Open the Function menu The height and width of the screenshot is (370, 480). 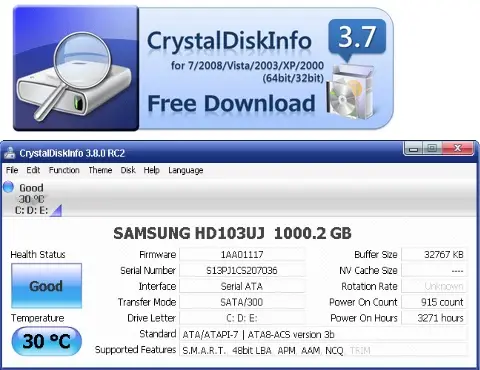click(x=64, y=170)
